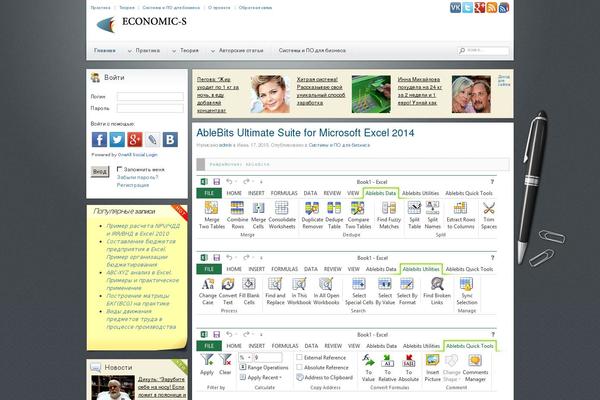Click the site search box

484,51
